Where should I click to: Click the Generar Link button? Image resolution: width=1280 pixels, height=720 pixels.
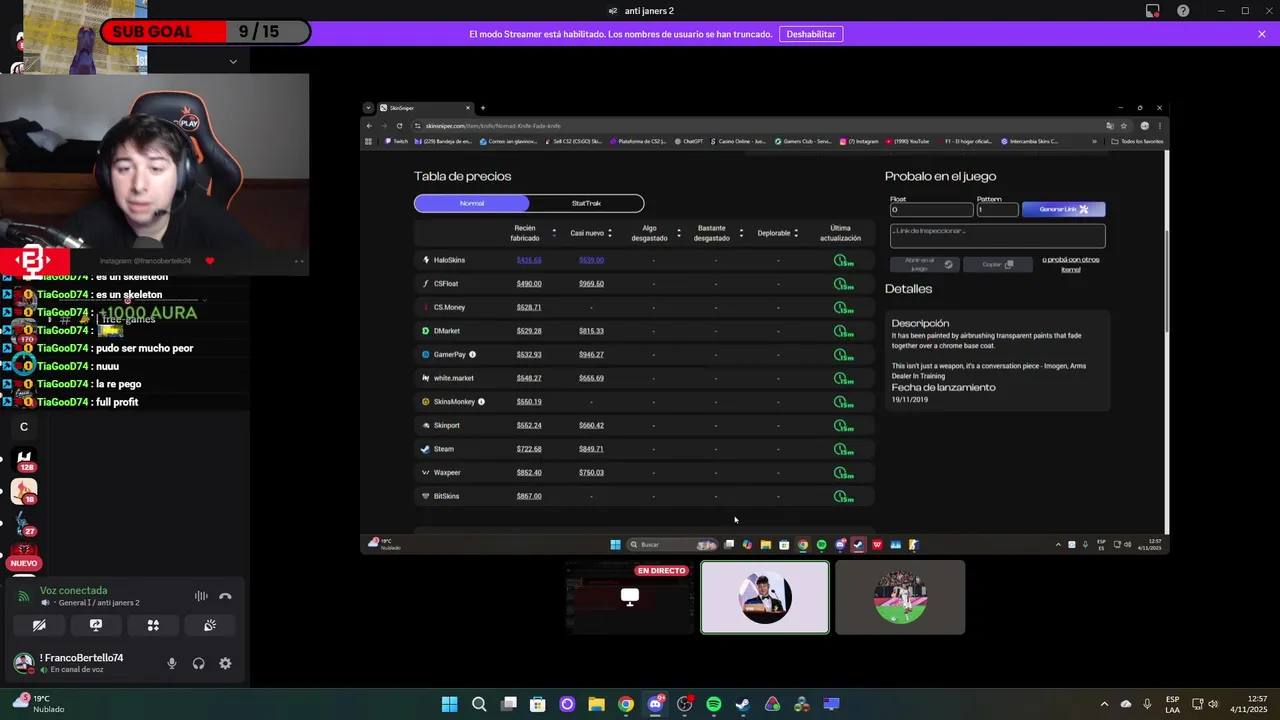tap(1063, 209)
